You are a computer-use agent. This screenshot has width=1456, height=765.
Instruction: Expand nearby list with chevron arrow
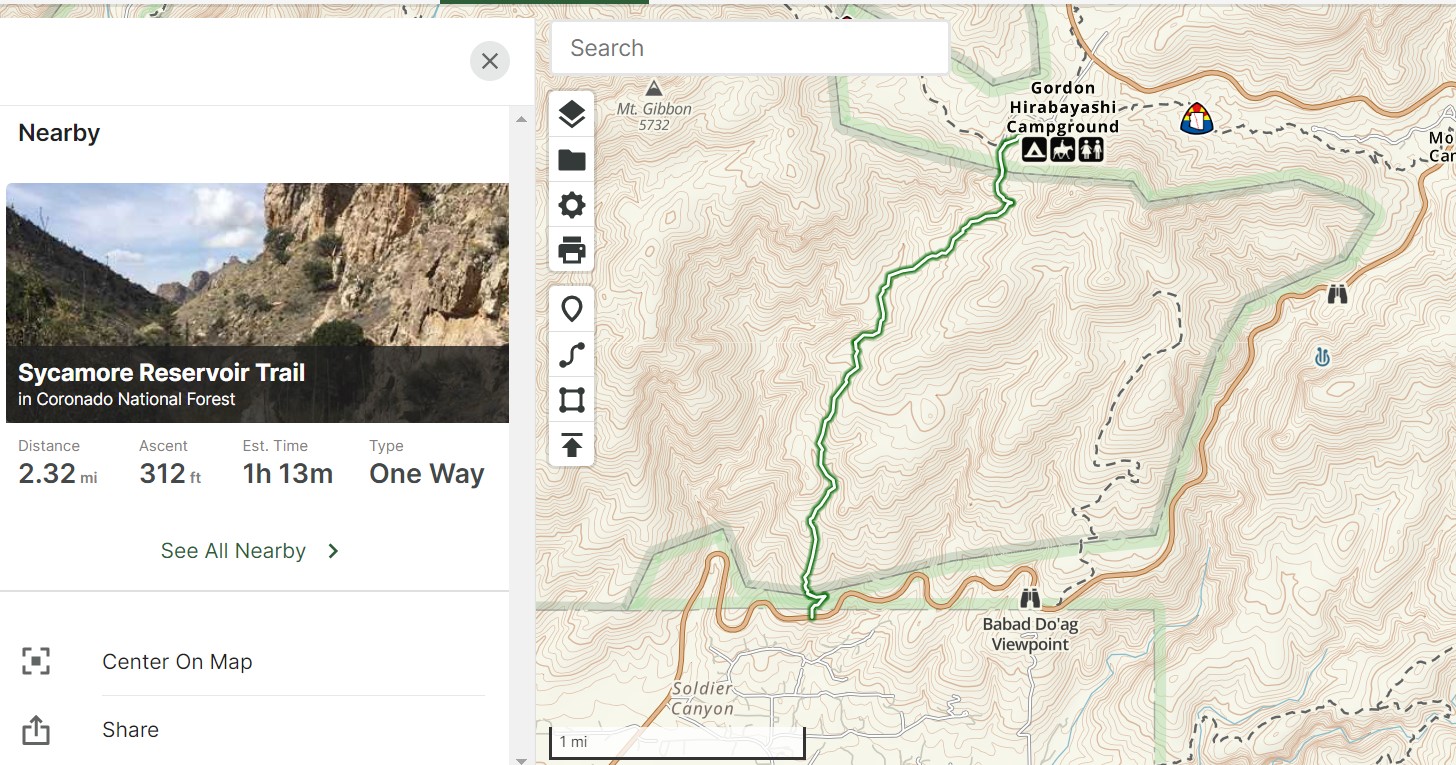point(334,551)
